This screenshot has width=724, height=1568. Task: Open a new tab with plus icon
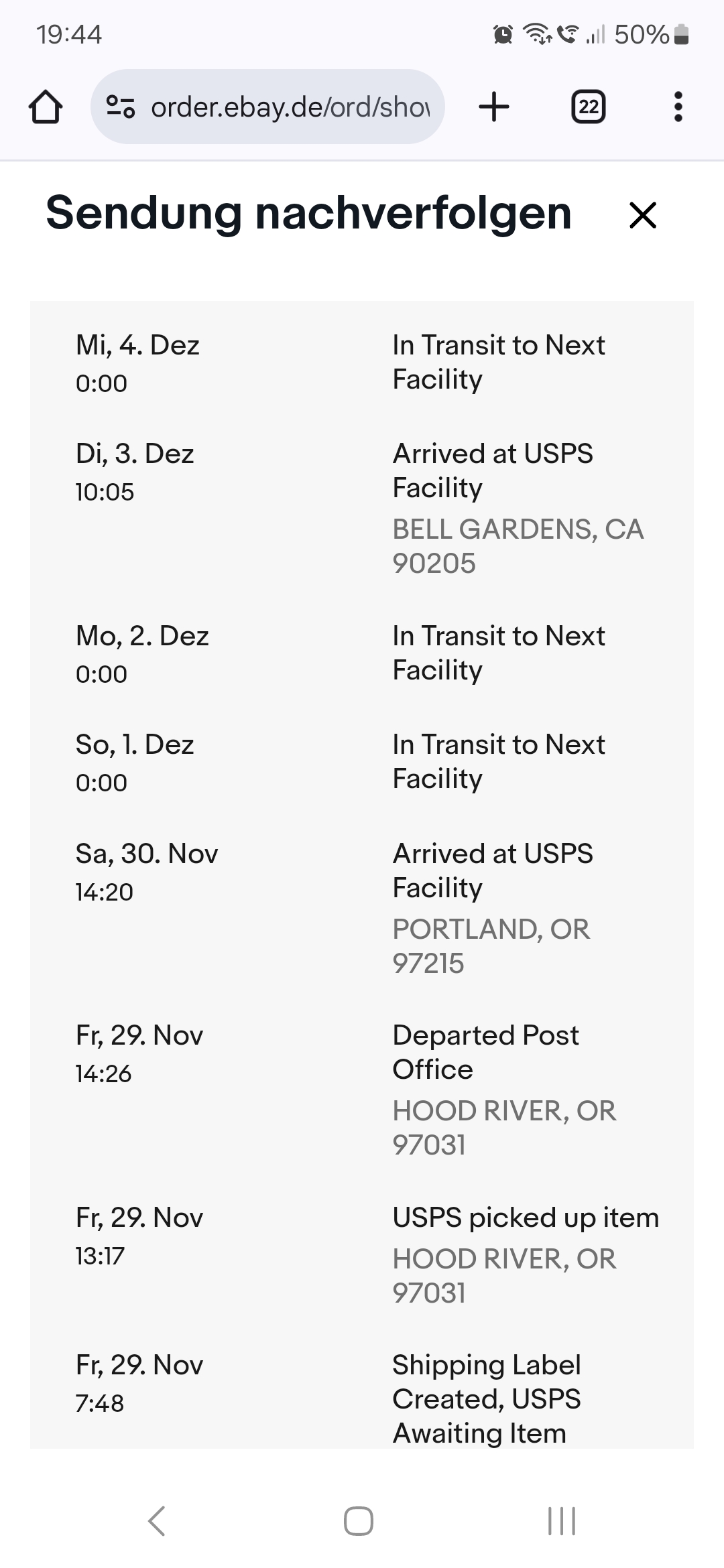coord(494,107)
